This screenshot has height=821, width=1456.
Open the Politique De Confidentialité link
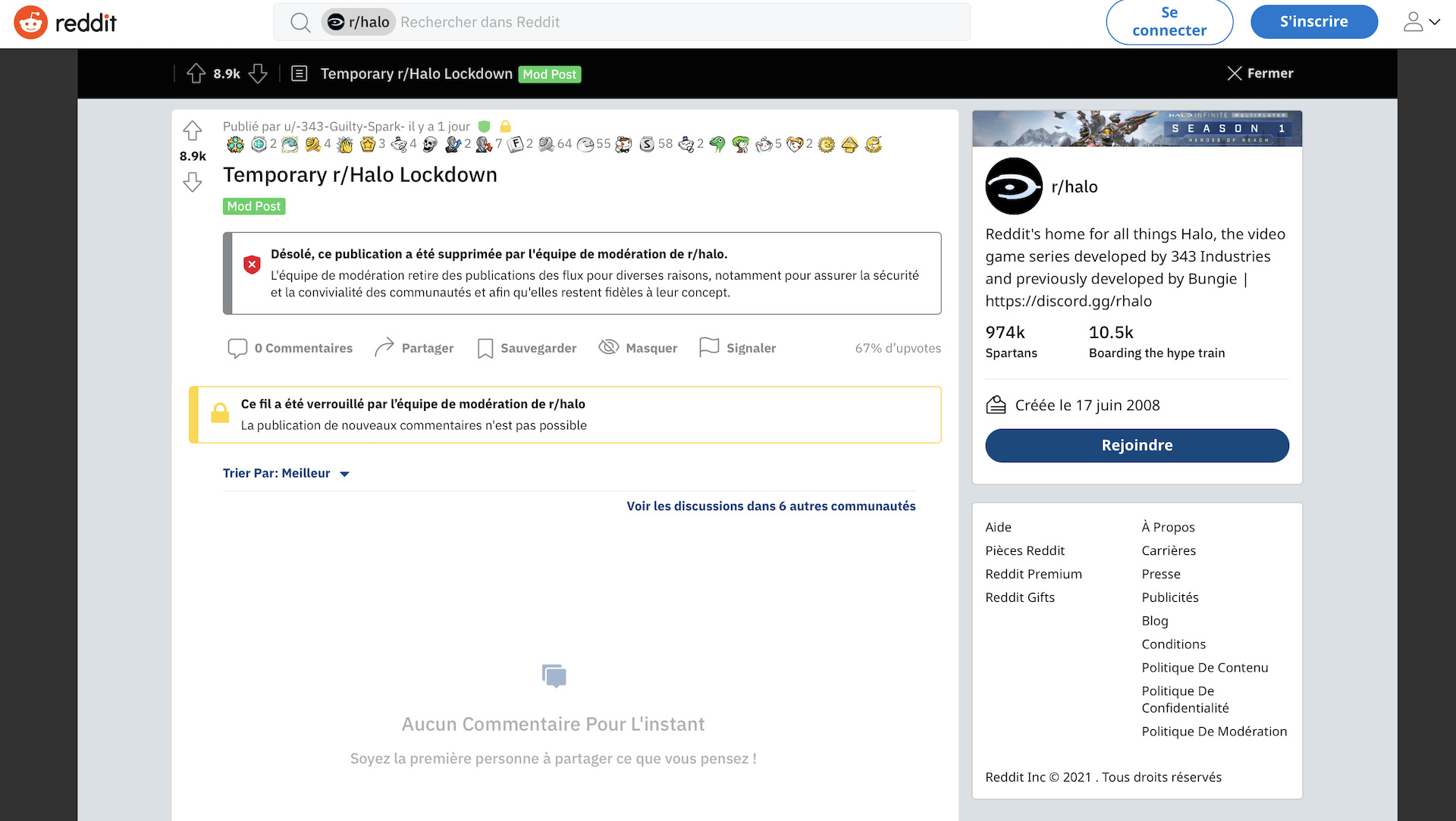pos(1185,700)
